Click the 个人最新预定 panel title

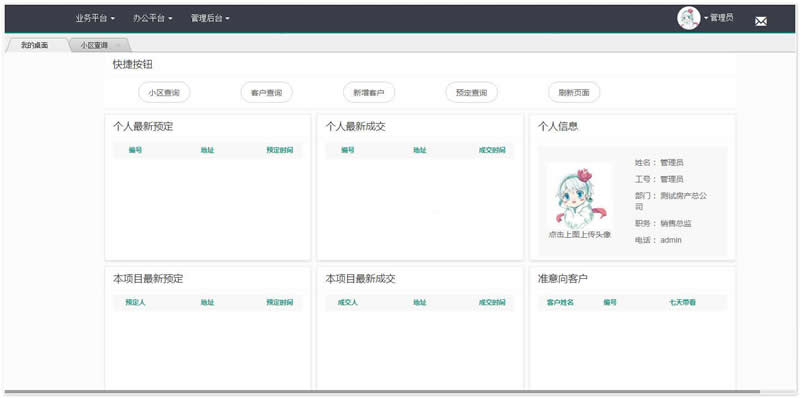pos(143,127)
